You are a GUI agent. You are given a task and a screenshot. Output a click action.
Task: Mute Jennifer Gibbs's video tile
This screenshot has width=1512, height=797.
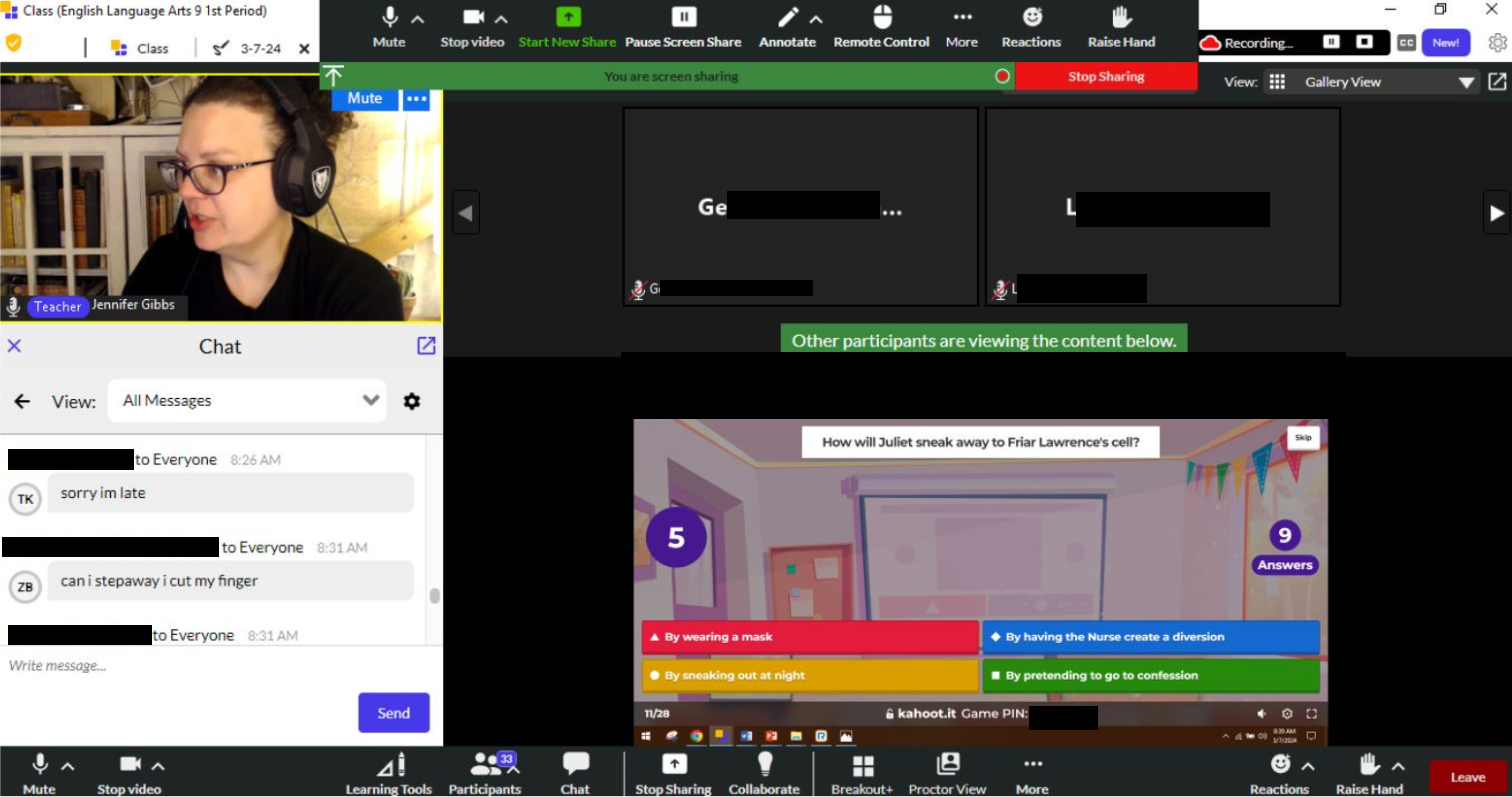point(363,98)
